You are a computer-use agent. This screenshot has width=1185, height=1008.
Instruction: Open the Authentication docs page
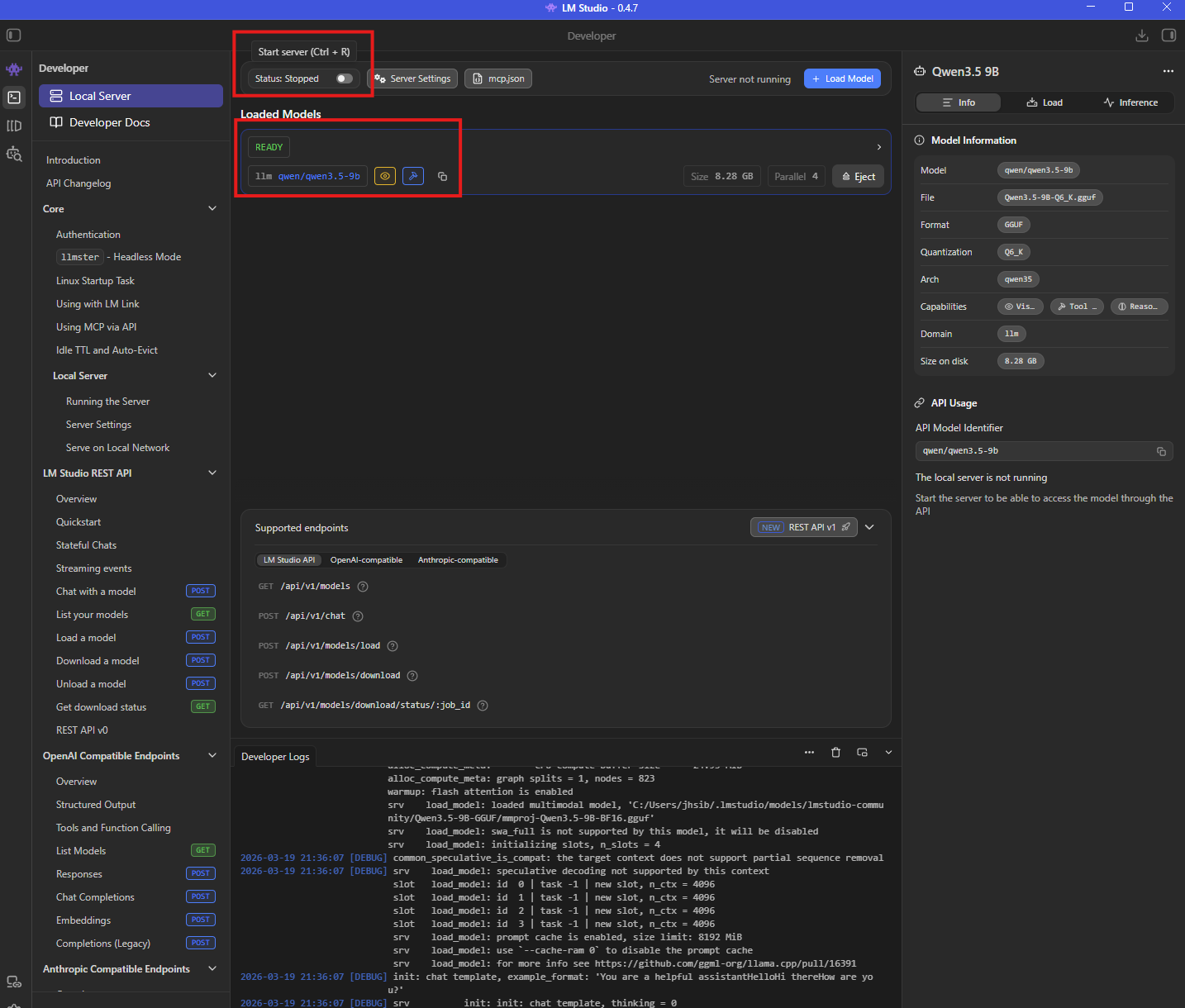(x=88, y=235)
